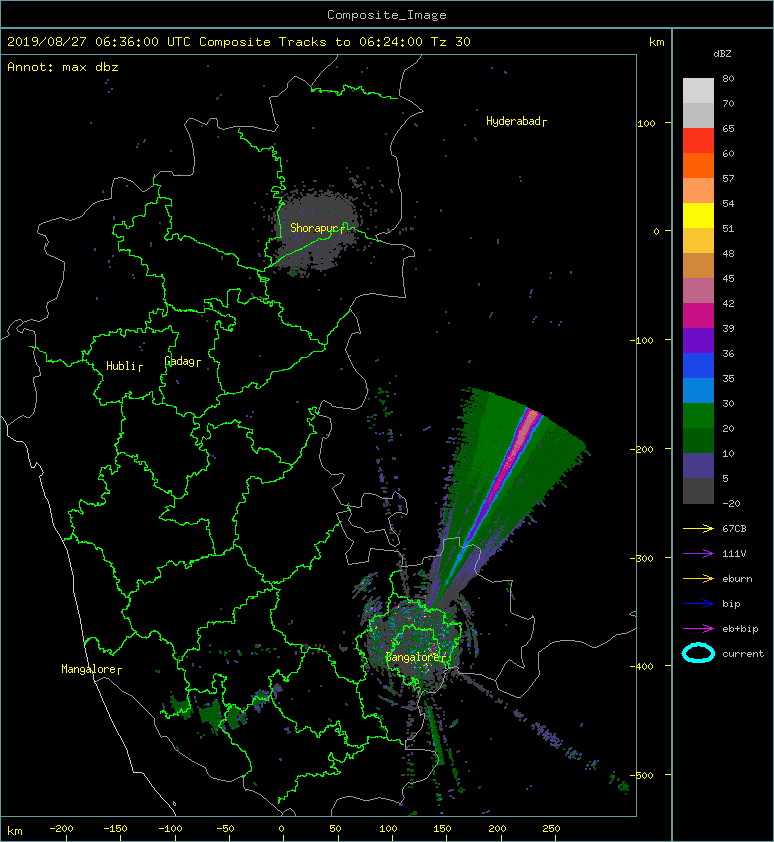Pick the magenta 39-42 dBZ swatch
Image resolution: width=774 pixels, height=842 pixels.
point(698,315)
